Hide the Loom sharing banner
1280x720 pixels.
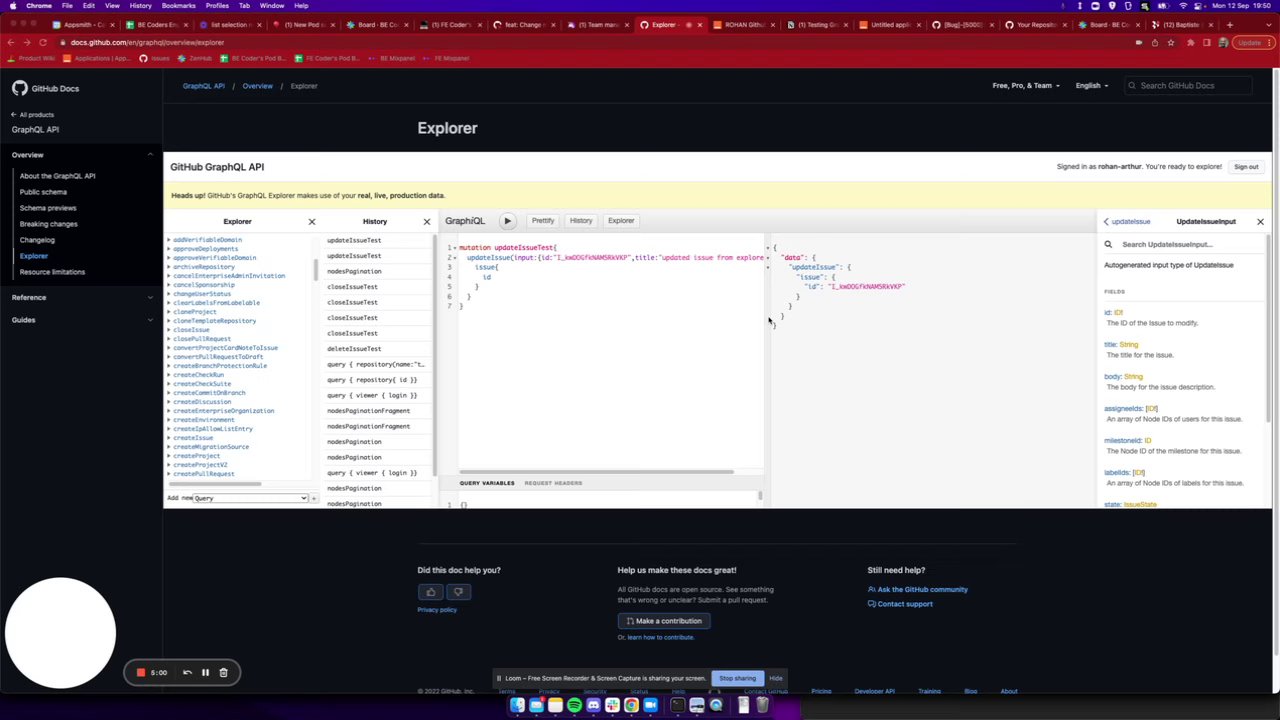tap(776, 678)
